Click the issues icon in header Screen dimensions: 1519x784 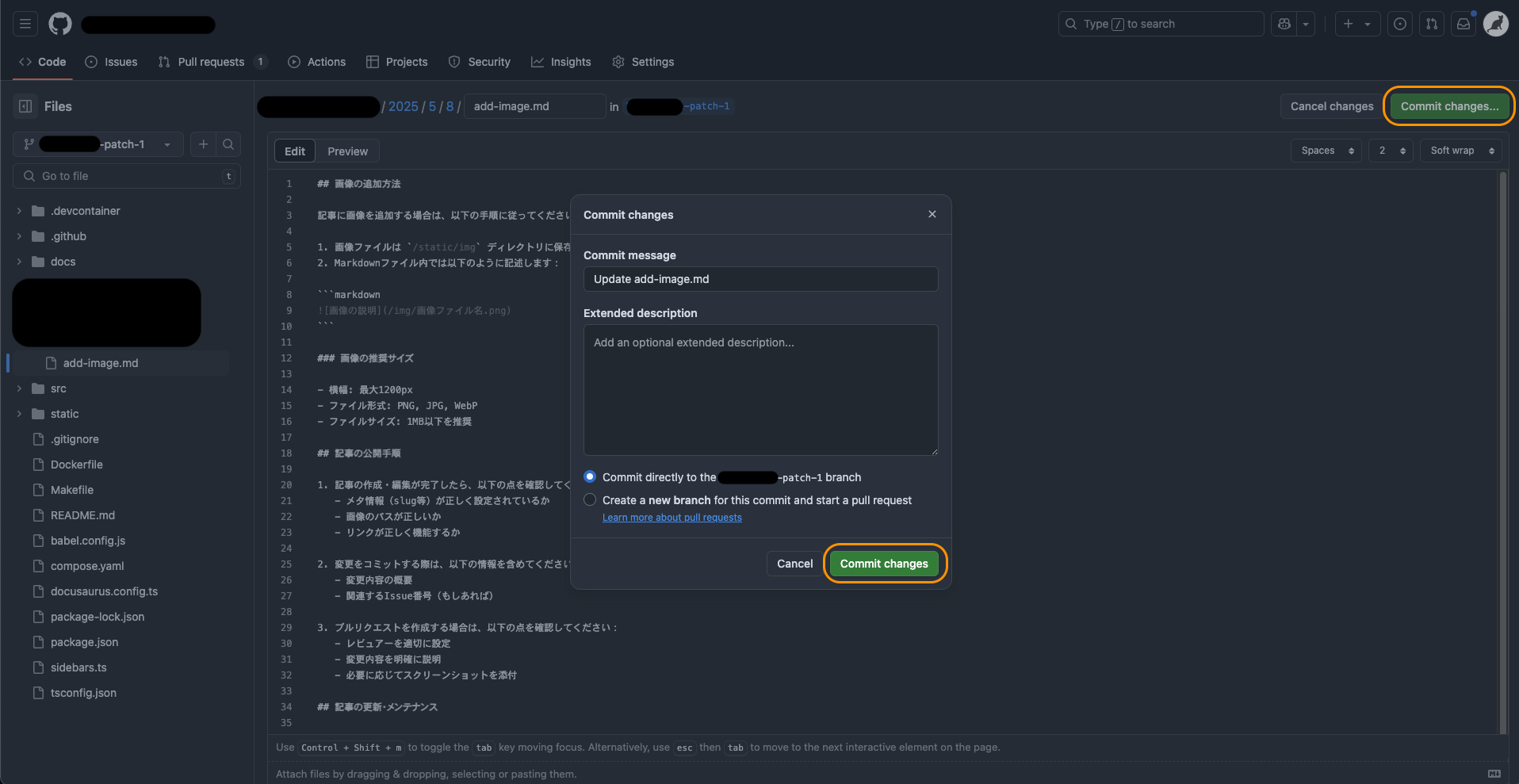pos(1400,24)
